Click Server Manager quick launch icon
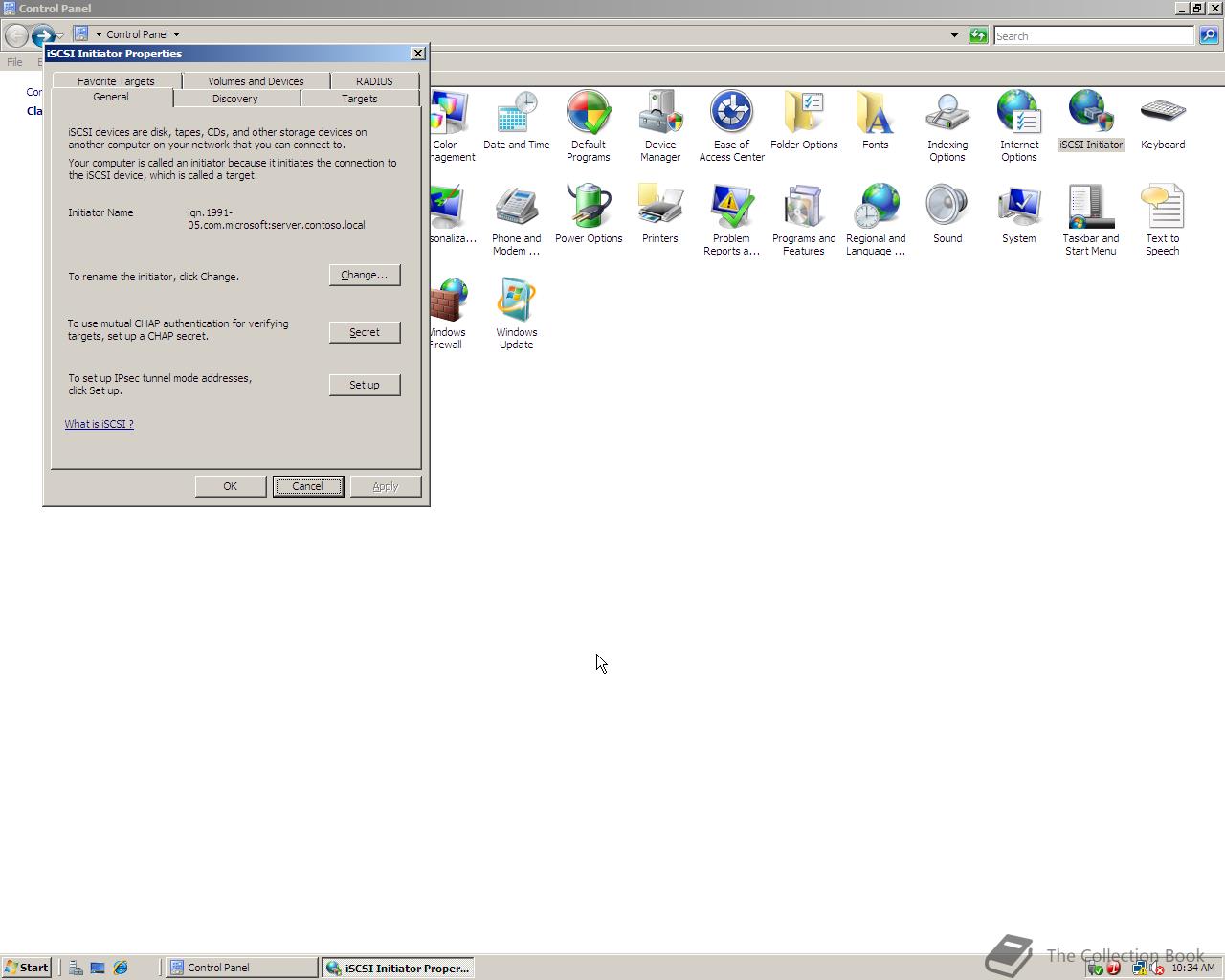Screen dimensions: 1225x980 [x=75, y=968]
